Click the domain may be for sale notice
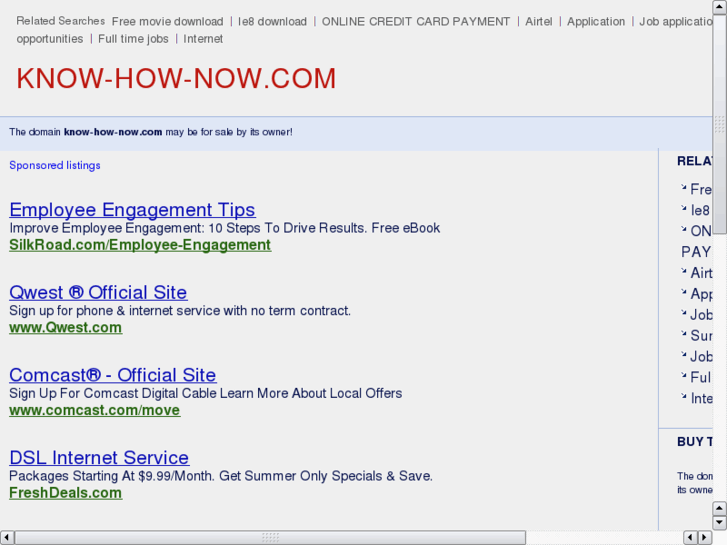Viewport: 727px width, 545px height. coord(151,132)
